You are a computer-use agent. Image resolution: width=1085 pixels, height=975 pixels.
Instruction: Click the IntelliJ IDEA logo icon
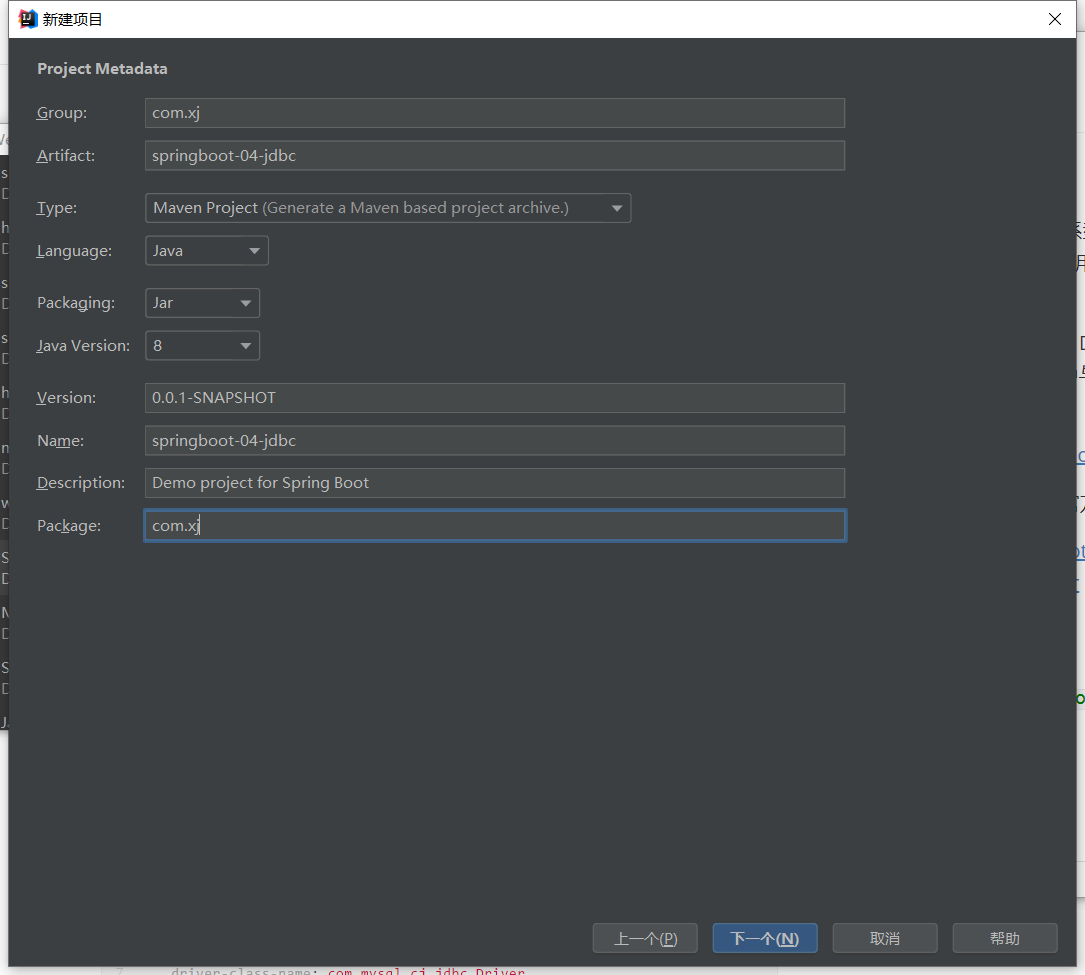point(28,19)
